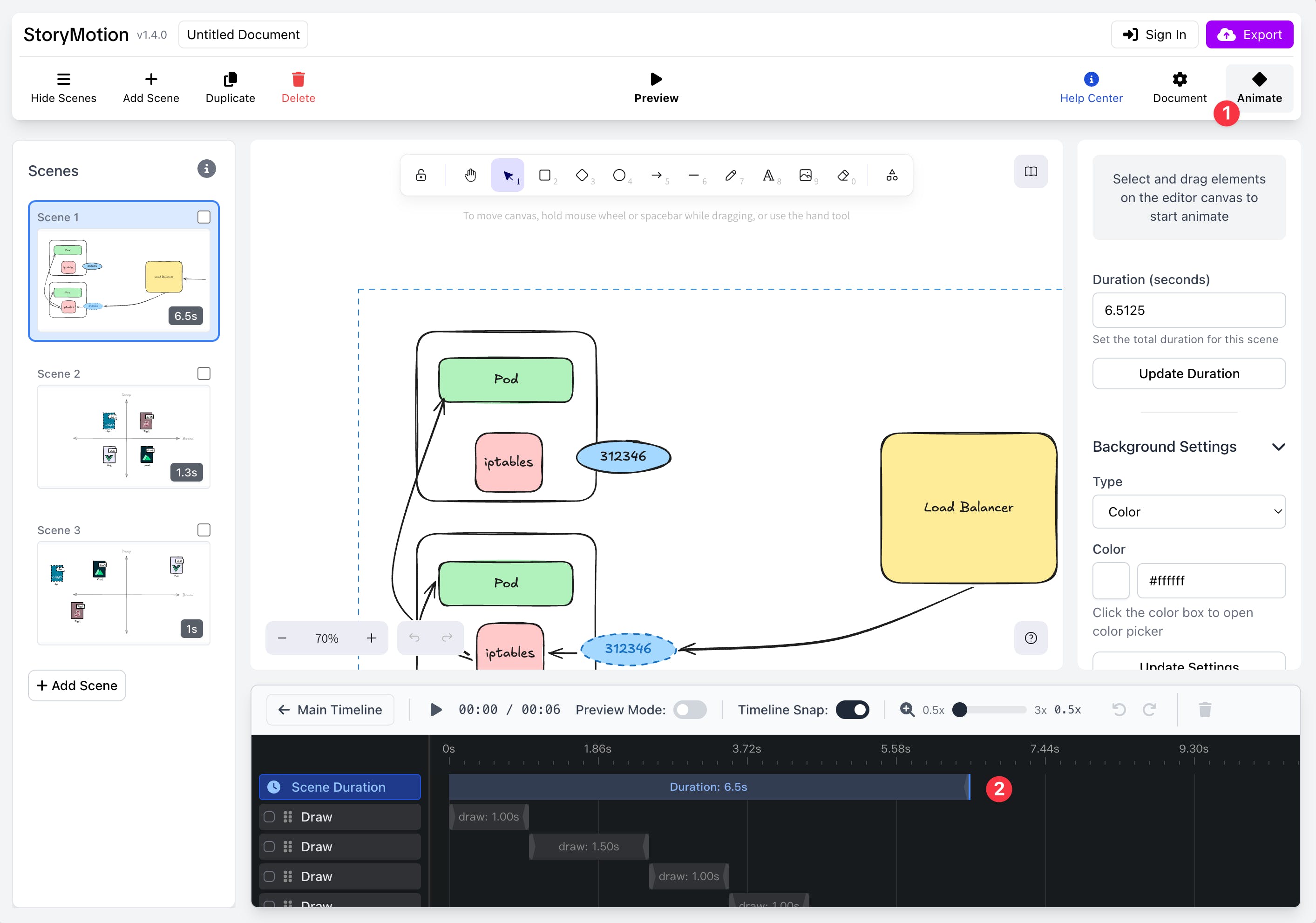1316x923 pixels.
Task: Open the background Type dropdown
Action: coord(1189,511)
